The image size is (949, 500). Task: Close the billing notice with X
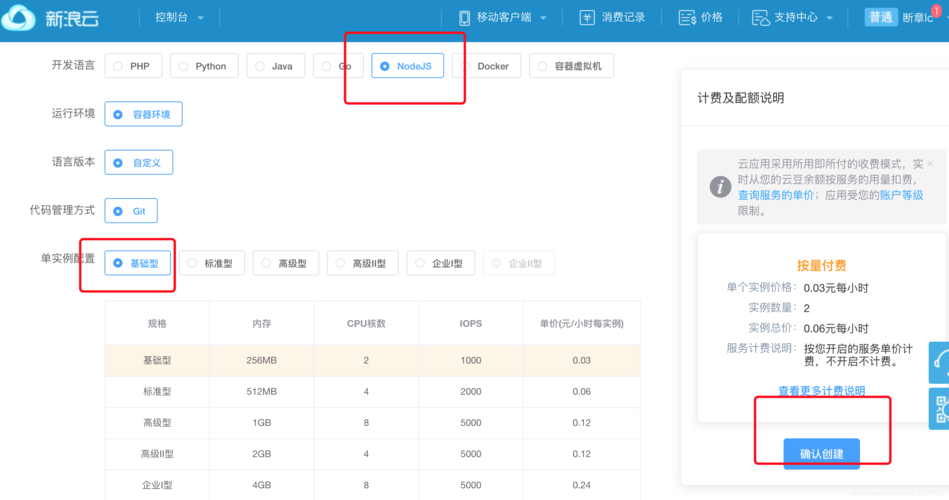tap(930, 163)
